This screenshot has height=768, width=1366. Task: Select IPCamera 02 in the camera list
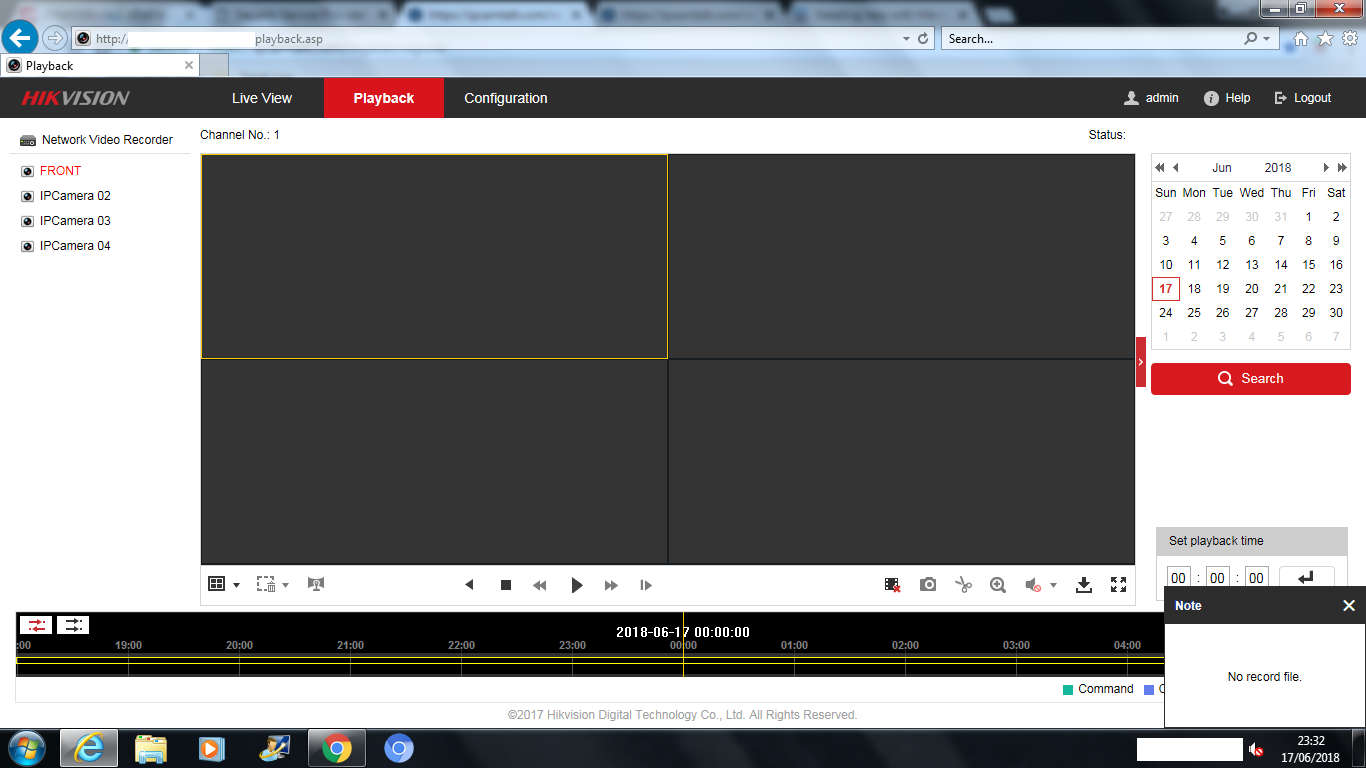(x=75, y=196)
